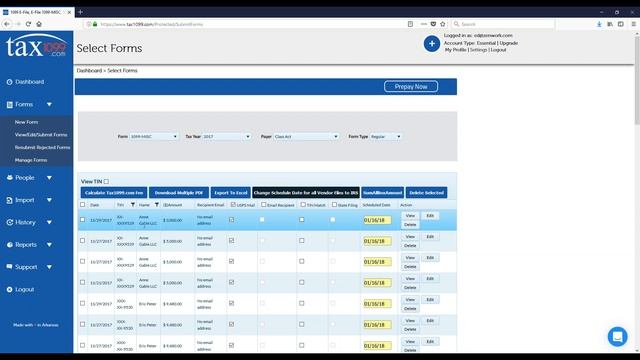Expand the History menu arrow

tap(49, 222)
